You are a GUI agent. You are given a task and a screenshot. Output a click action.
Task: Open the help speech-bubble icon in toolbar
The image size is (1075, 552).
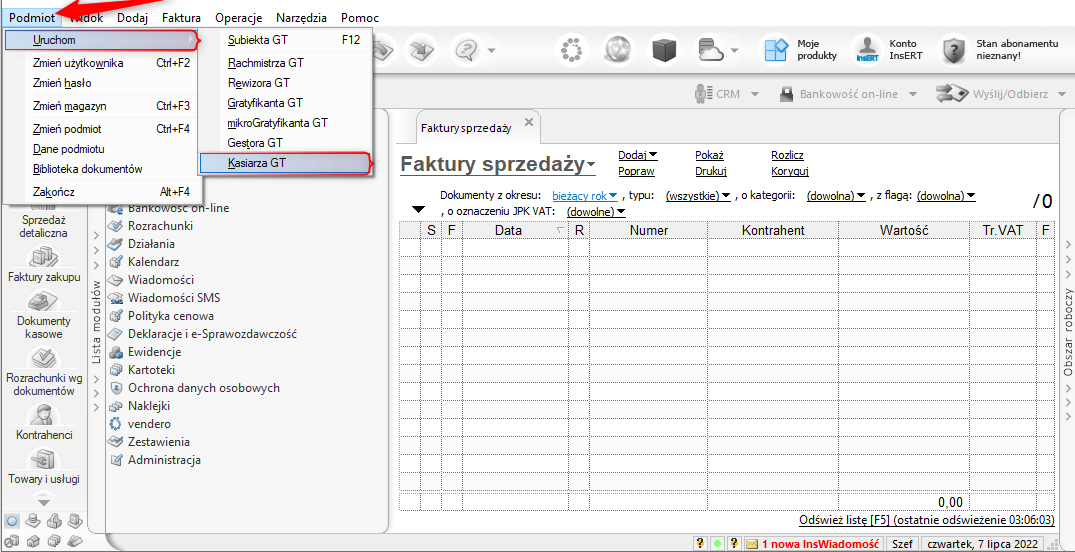click(x=466, y=49)
